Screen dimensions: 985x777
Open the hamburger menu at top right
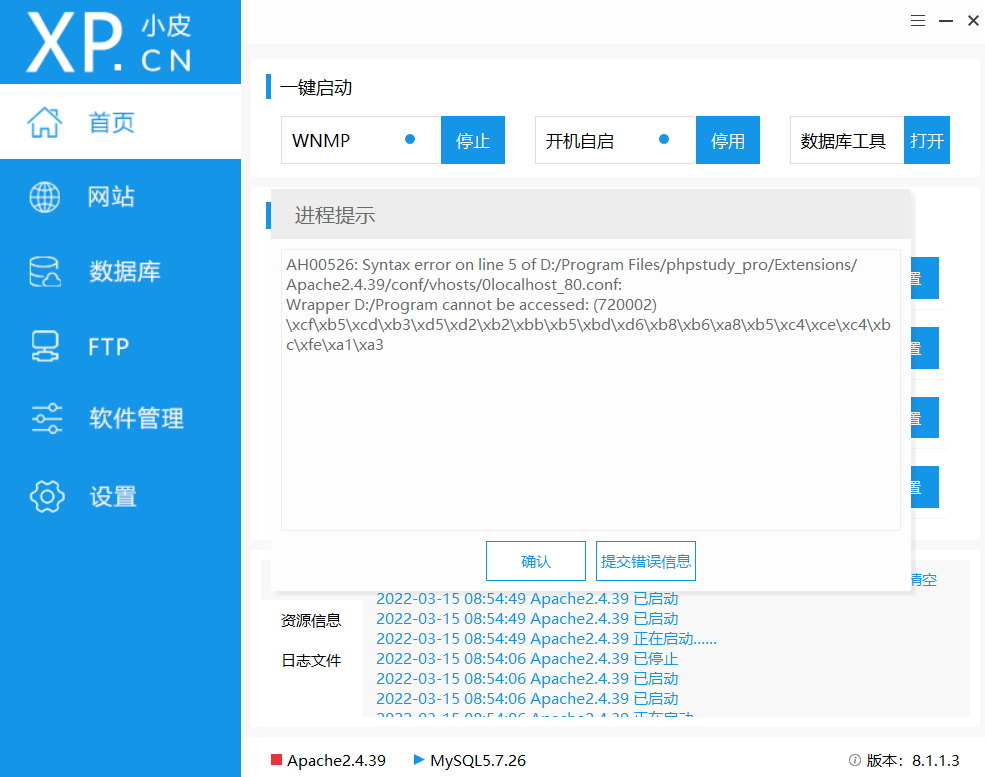pos(917,20)
